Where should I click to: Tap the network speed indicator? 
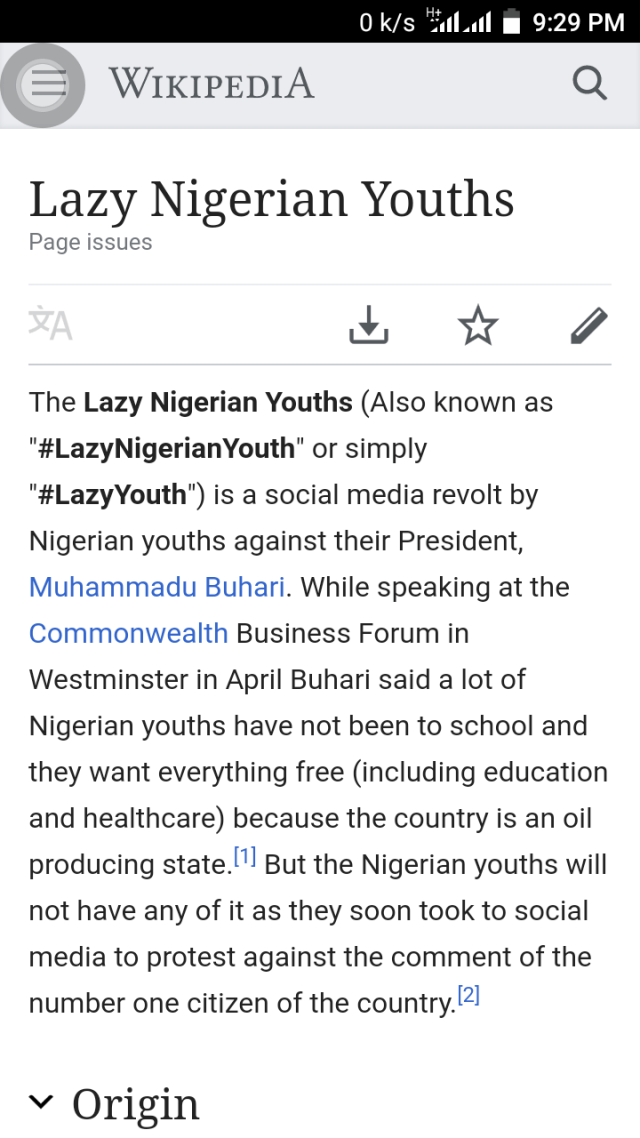click(386, 21)
